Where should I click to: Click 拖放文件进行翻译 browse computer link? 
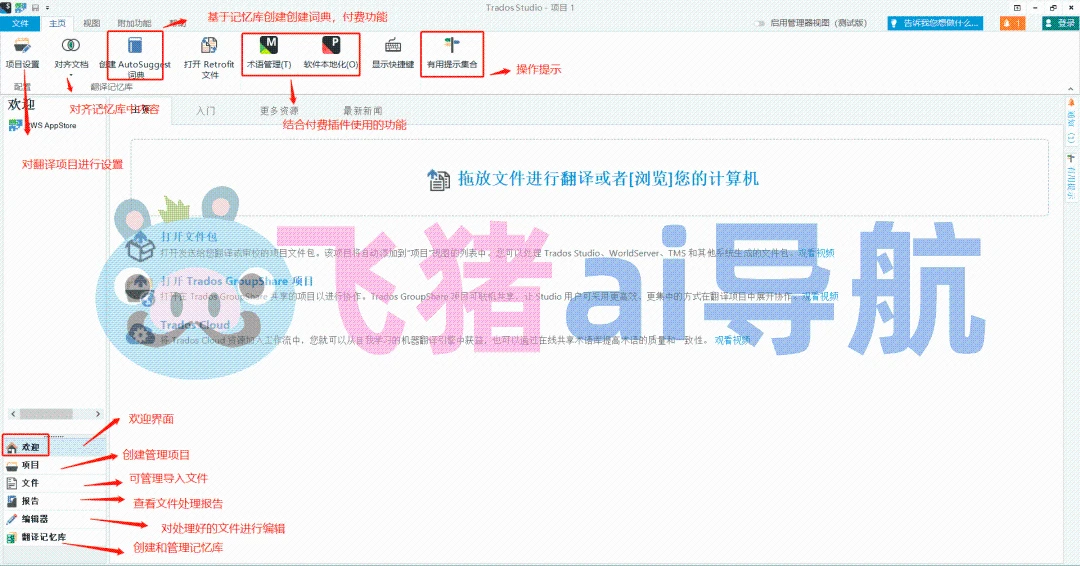[x=608, y=179]
